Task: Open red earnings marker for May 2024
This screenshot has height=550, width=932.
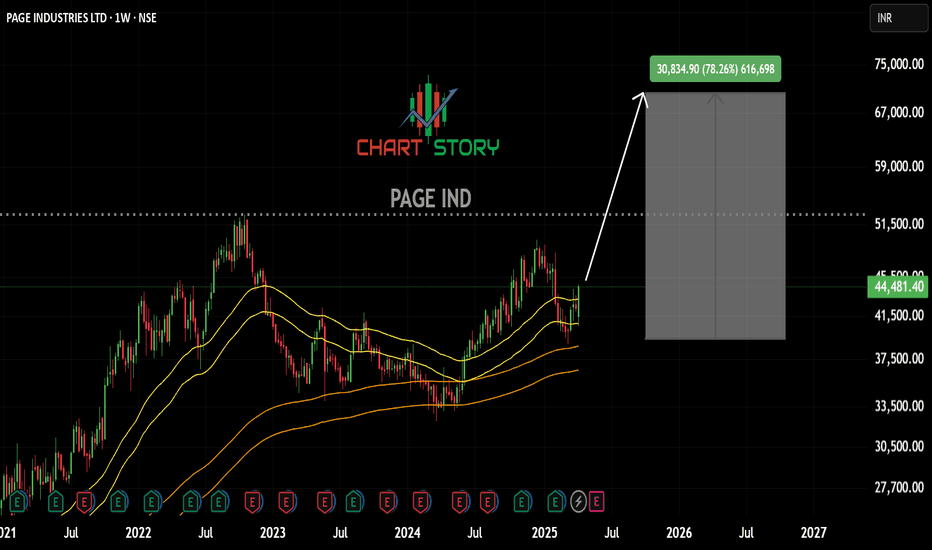Action: click(x=460, y=502)
